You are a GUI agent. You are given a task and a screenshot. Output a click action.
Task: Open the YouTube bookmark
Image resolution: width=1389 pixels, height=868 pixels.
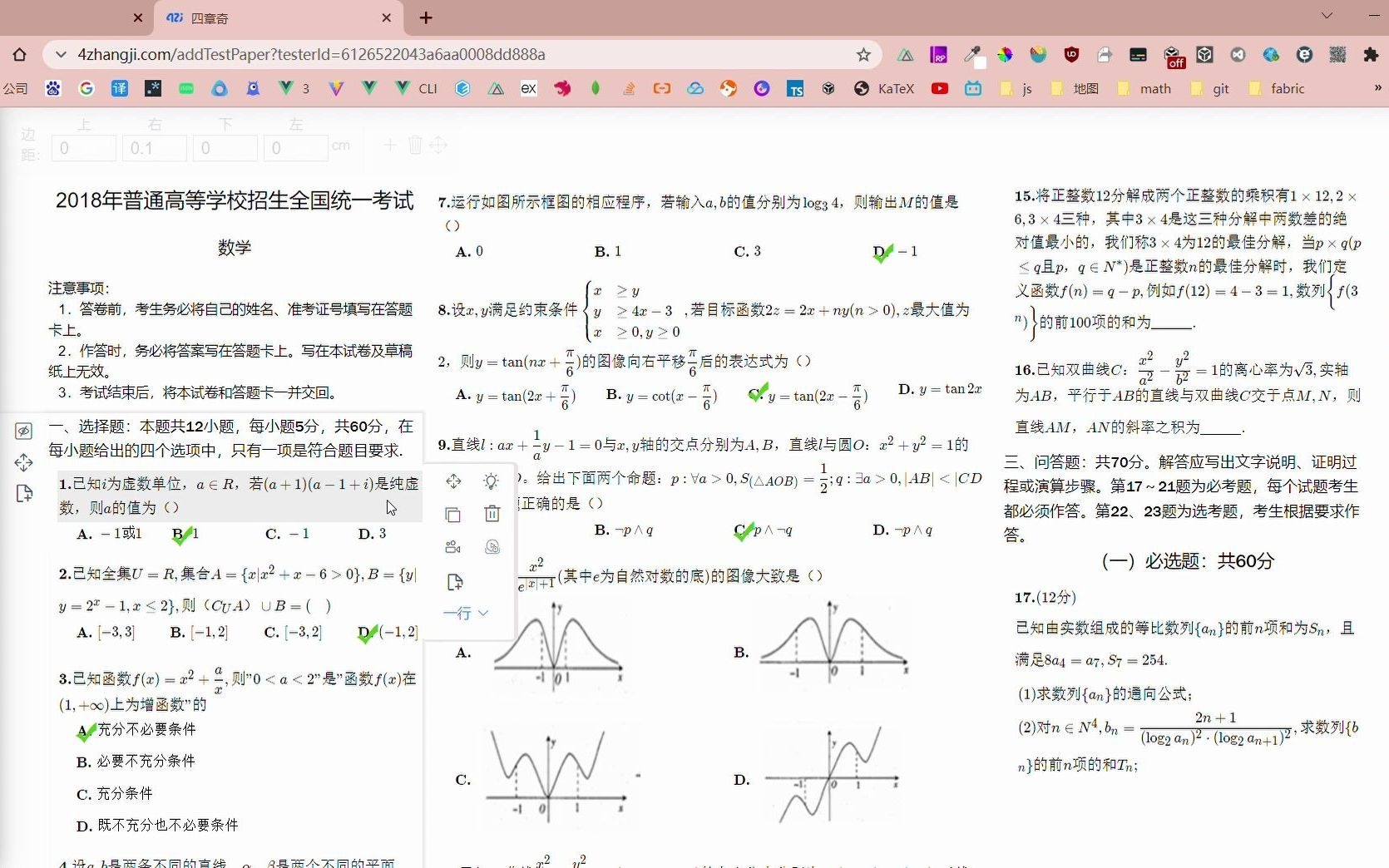click(940, 89)
